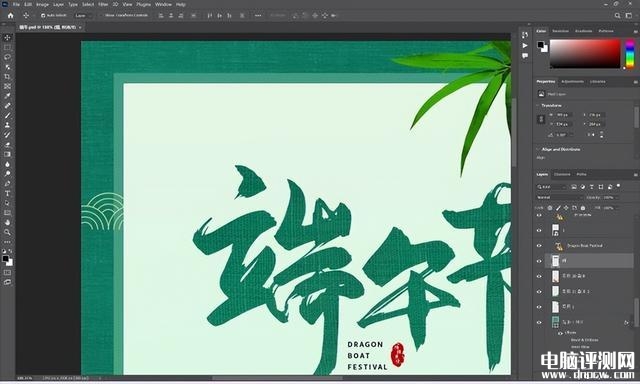The height and width of the screenshot is (384, 640).
Task: Open the Color panel menu
Action: (x=635, y=31)
